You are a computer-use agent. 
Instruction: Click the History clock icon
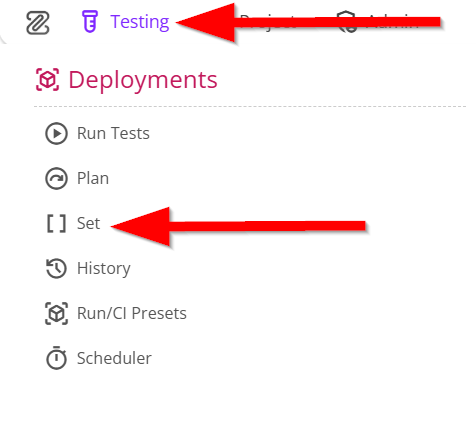[x=56, y=268]
